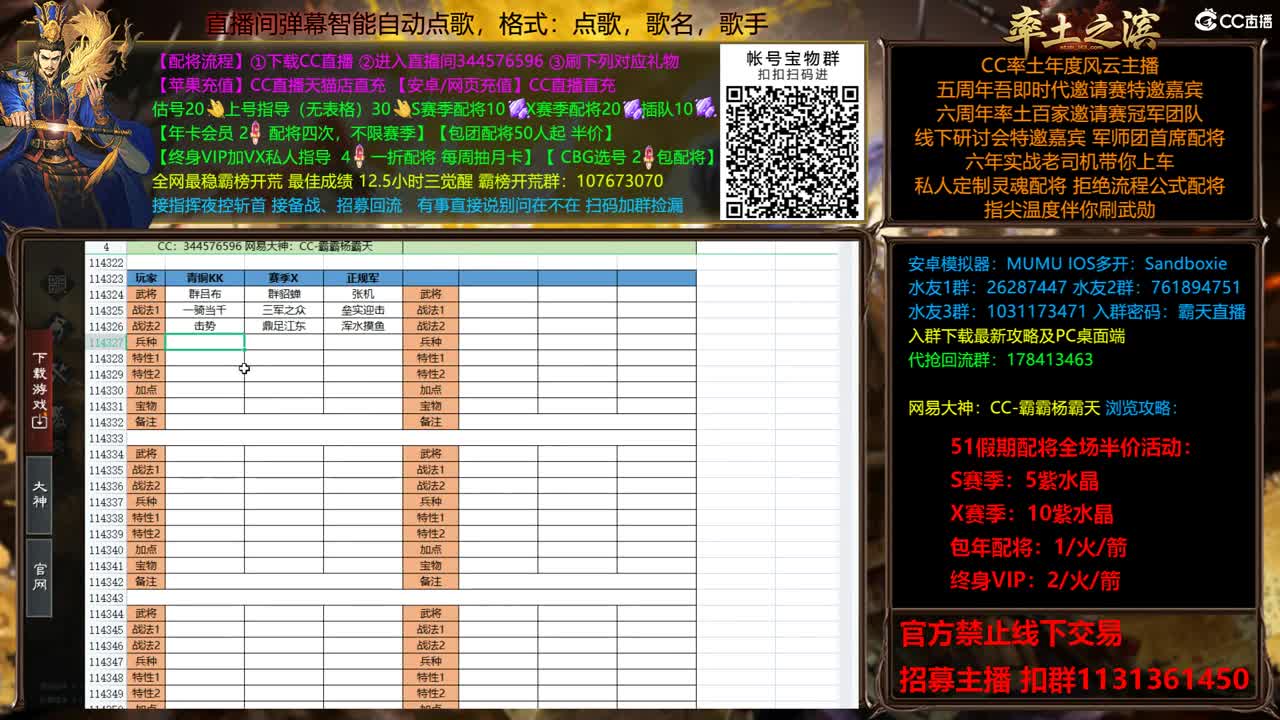Select the cell containing 浑水摸鱼
This screenshot has width=1280, height=720.
pos(363,326)
